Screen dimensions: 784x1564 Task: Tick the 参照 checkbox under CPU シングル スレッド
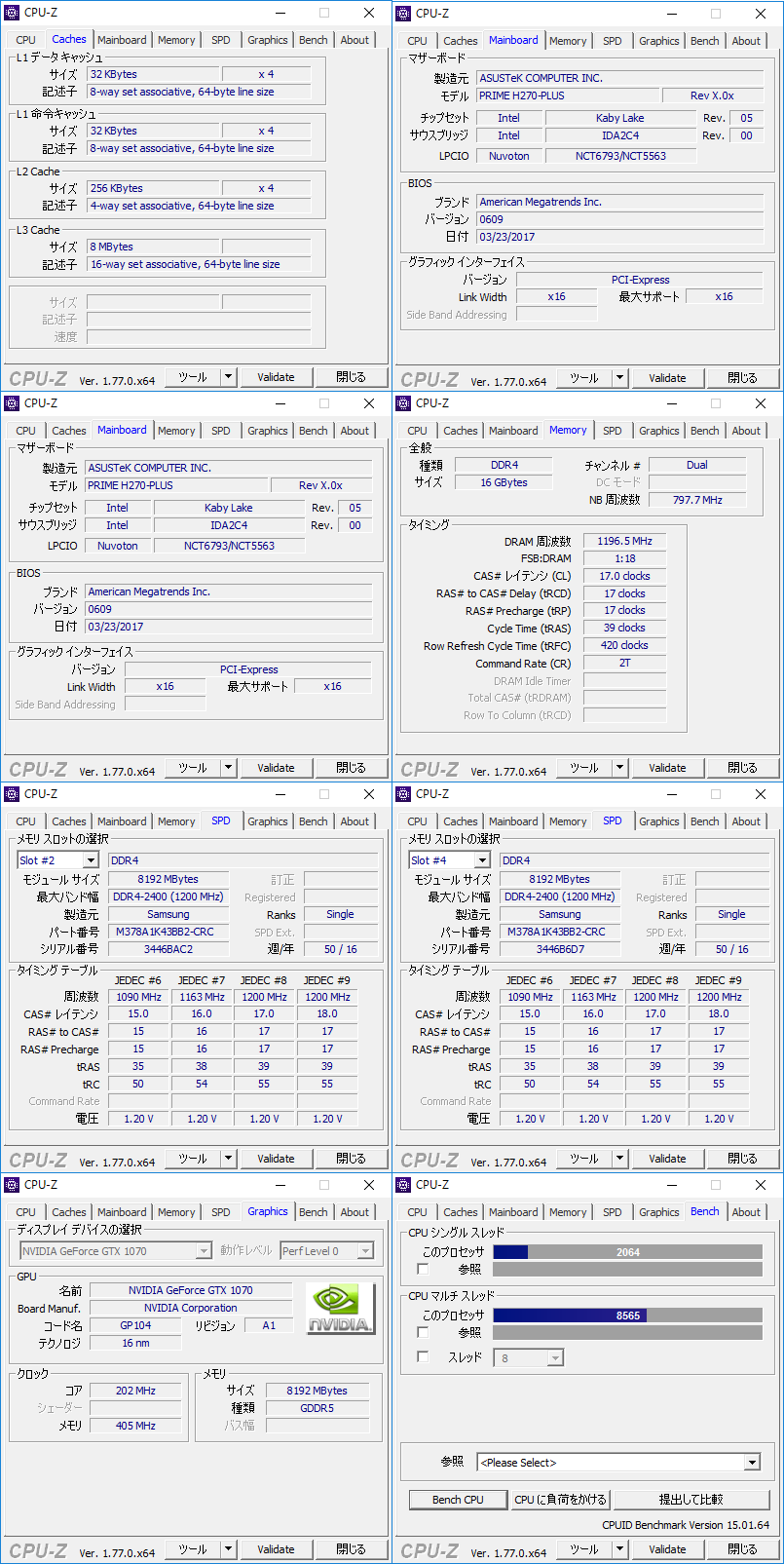click(423, 1269)
